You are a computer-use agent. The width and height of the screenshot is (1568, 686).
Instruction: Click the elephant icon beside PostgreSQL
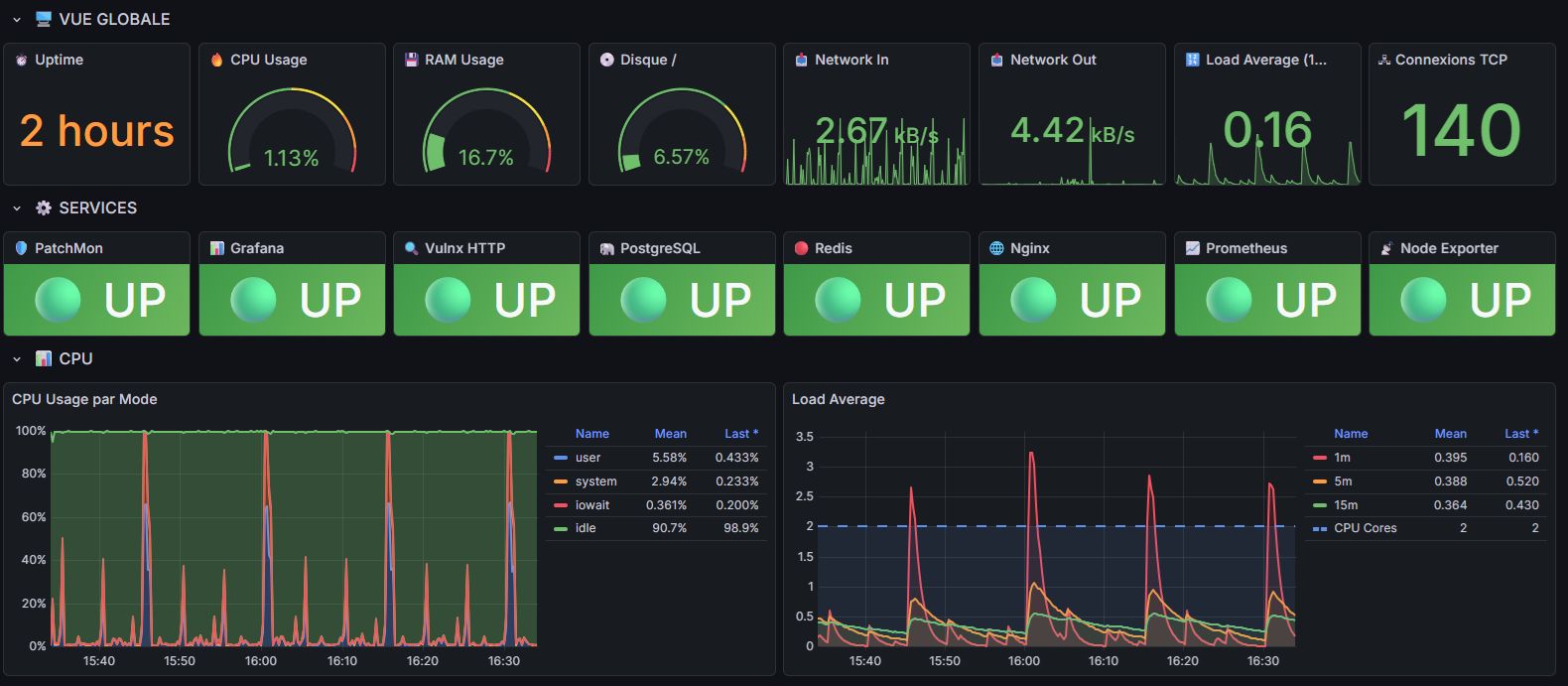(x=606, y=248)
